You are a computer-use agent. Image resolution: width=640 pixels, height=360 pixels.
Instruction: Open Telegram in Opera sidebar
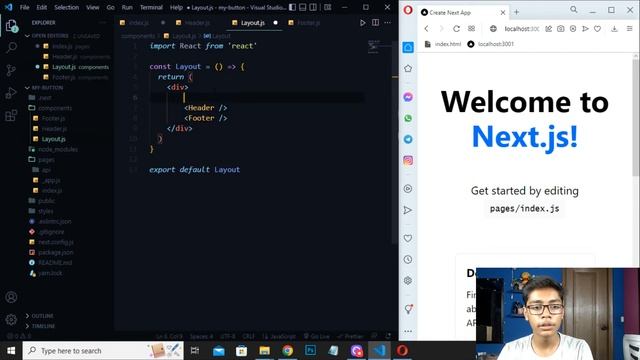point(408,139)
